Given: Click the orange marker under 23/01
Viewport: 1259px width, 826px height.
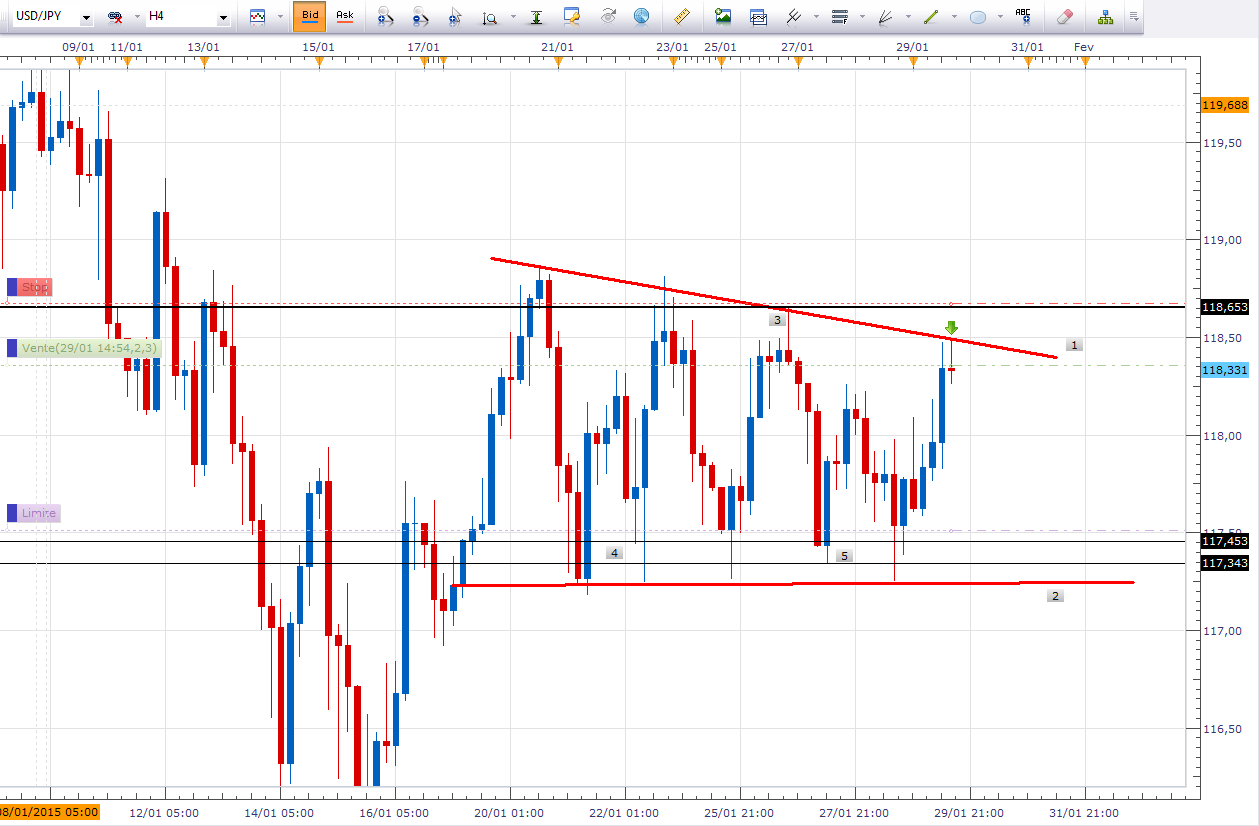Looking at the screenshot, I should coord(672,63).
